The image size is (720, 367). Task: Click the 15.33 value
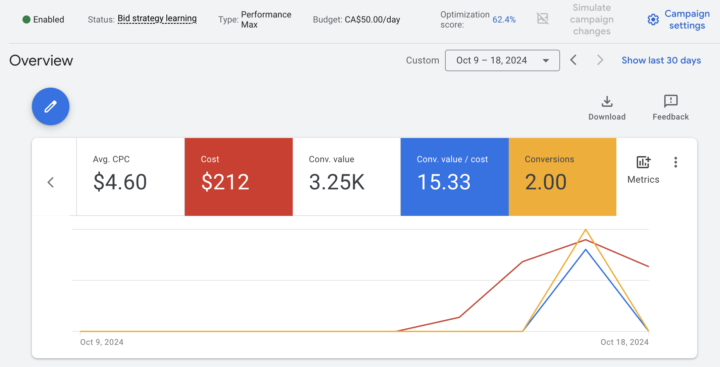(444, 182)
